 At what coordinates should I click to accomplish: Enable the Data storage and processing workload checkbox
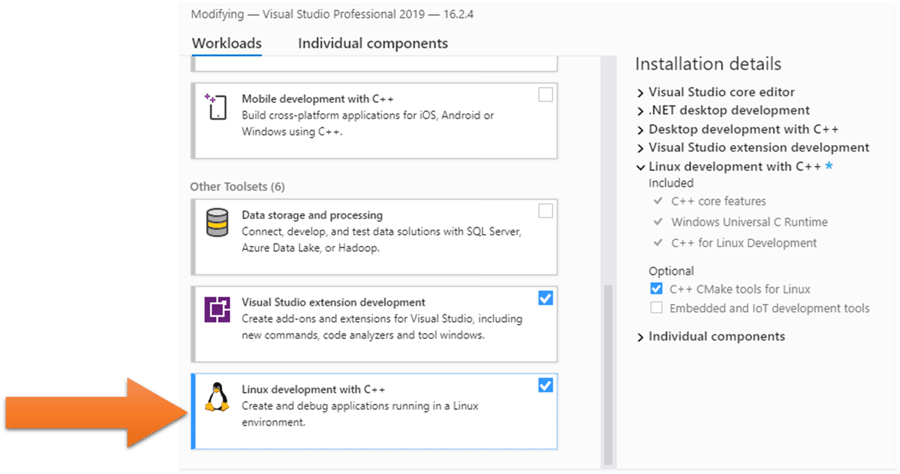(545, 211)
